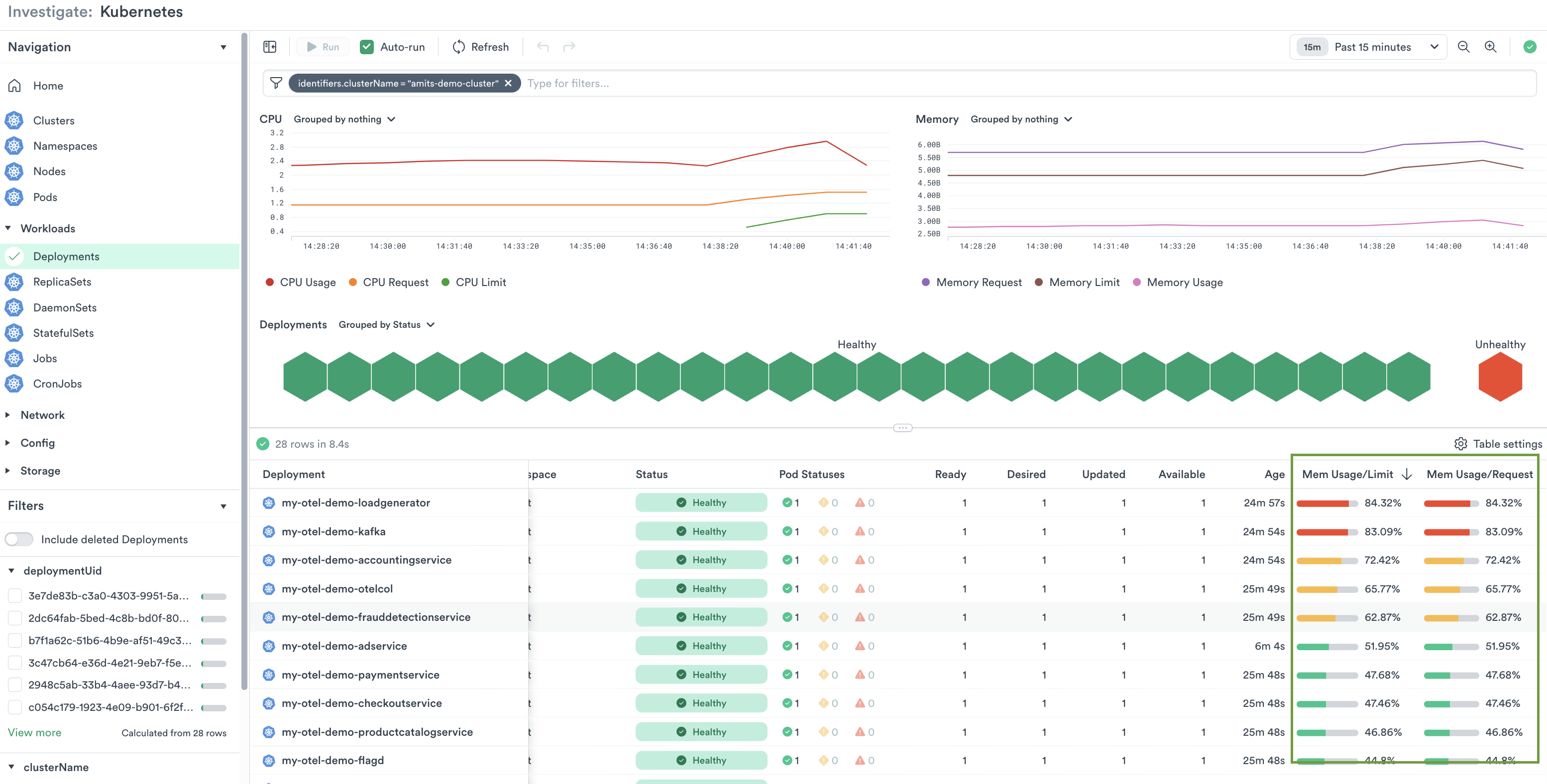The image size is (1547, 784).
Task: Click the zoom in magnifier icon
Action: coord(1491,47)
